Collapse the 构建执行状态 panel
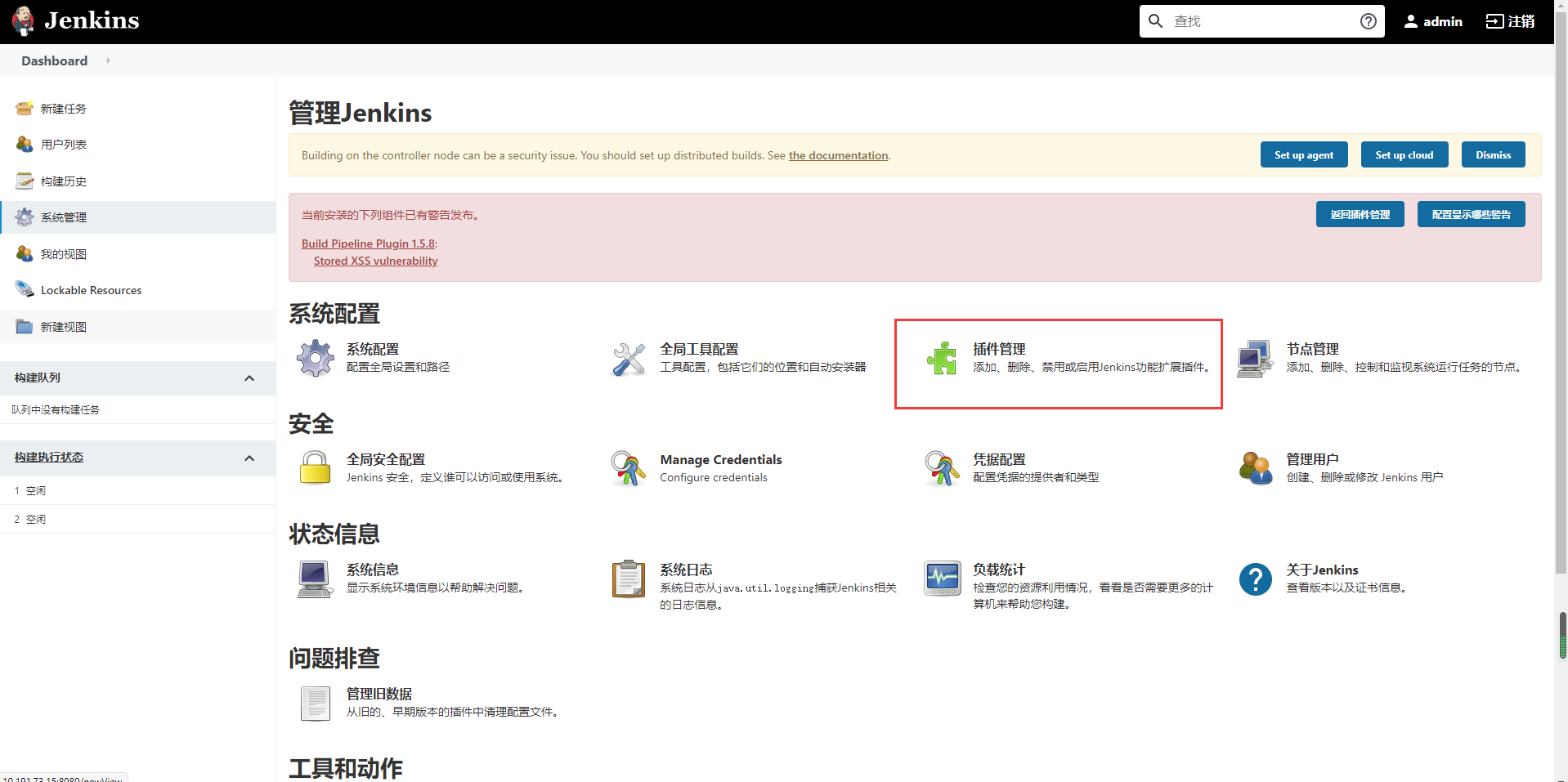This screenshot has height=782, width=1568. (249, 458)
